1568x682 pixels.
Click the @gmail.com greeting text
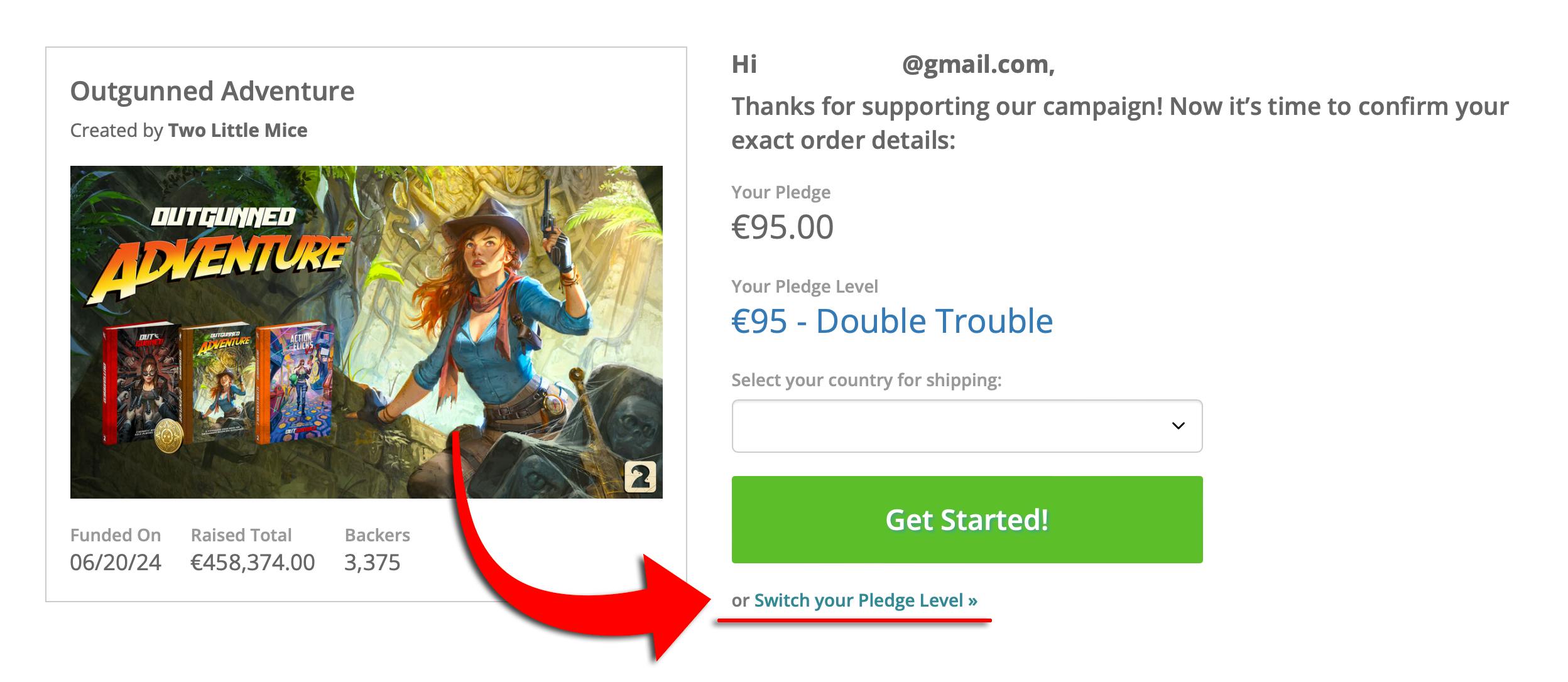pos(977,64)
